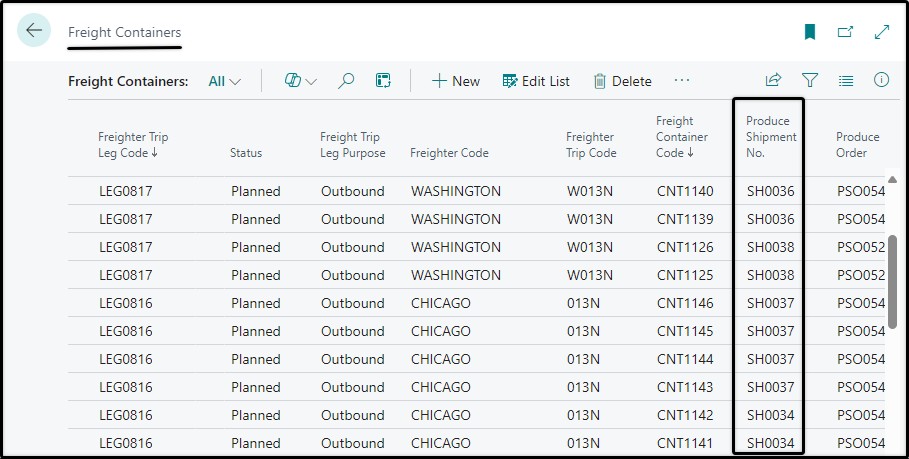
Task: Click the back arrow button
Action: click(34, 30)
